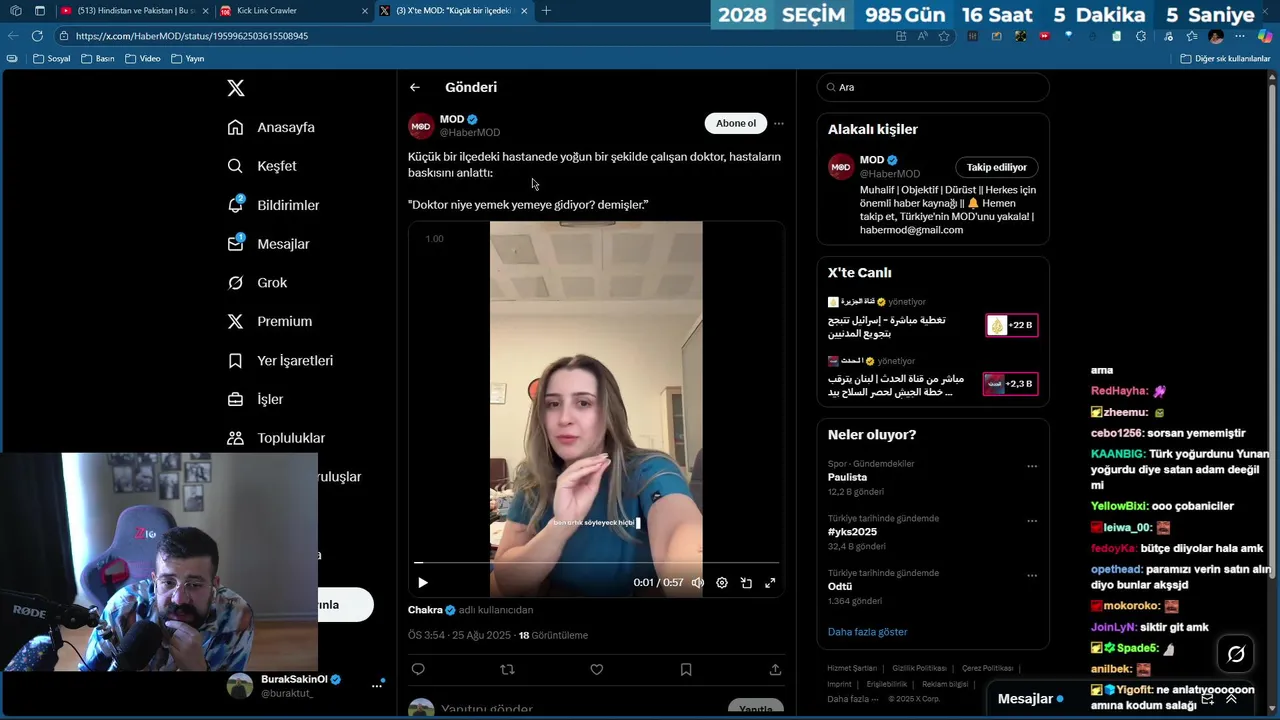This screenshot has width=1280, height=720.
Task: Click the back arrow next to Gönderi
Action: [415, 87]
